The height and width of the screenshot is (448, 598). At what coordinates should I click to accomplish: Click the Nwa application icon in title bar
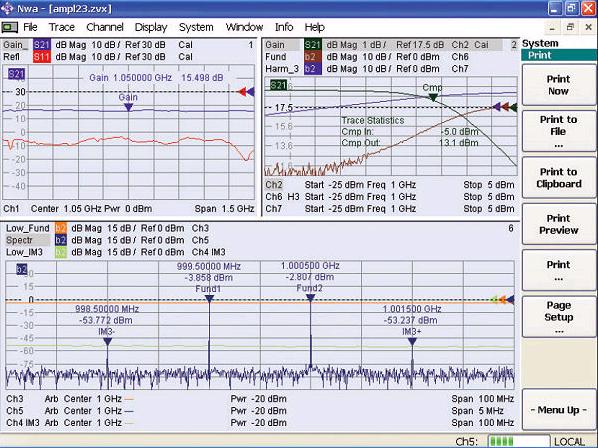[x=7, y=8]
